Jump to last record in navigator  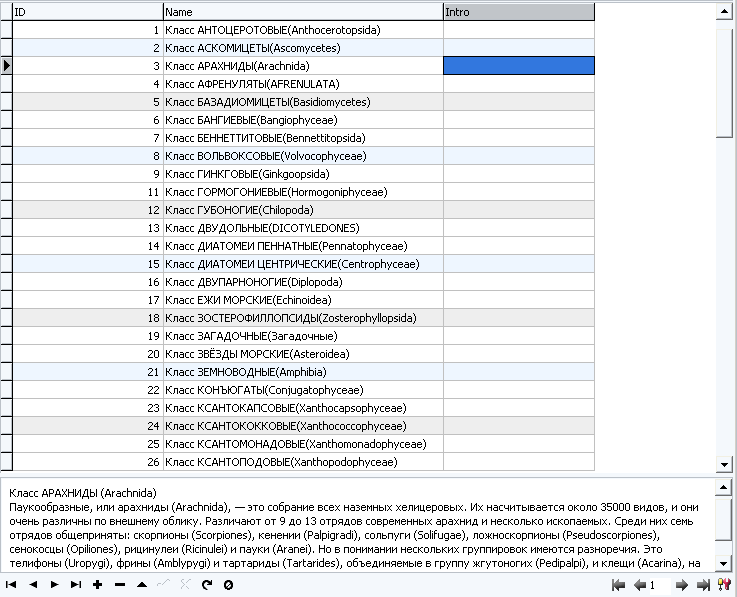point(76,584)
